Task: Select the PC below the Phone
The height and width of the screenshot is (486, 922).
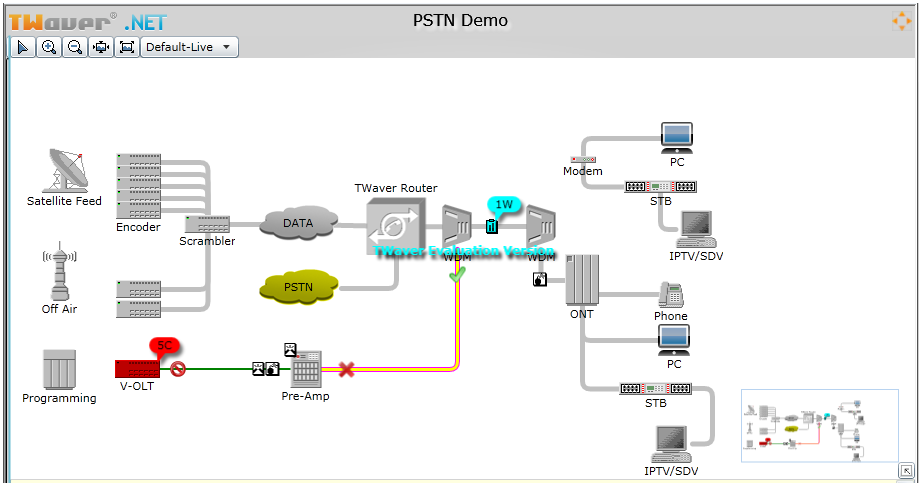Action: point(674,341)
